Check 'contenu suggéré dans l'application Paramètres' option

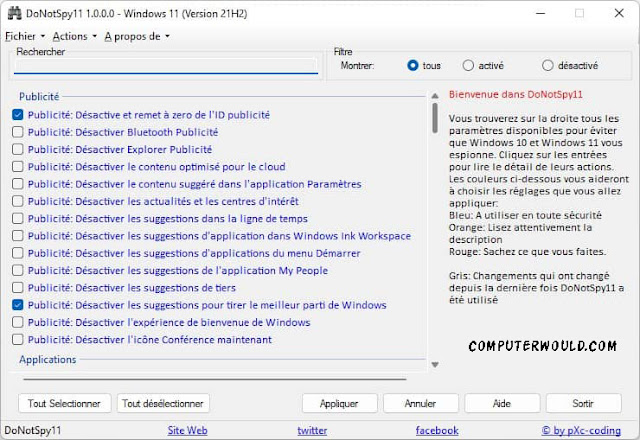pyautogui.click(x=18, y=184)
